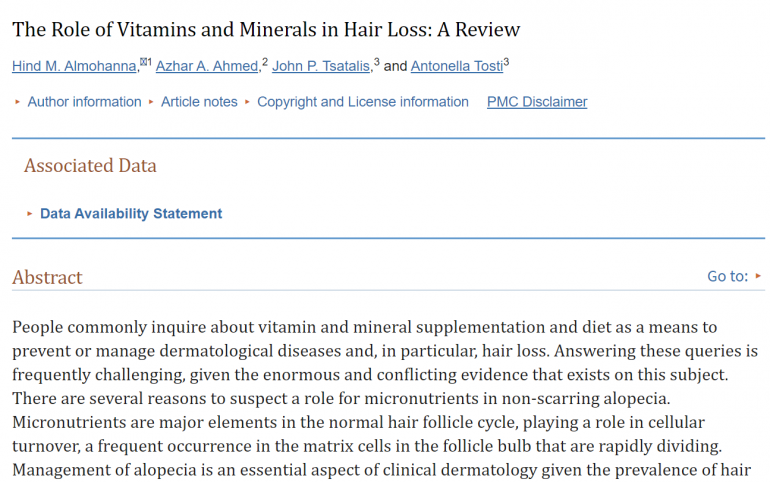Open author link Azhar A. Ahmed
The width and height of the screenshot is (770, 482).
[207, 66]
